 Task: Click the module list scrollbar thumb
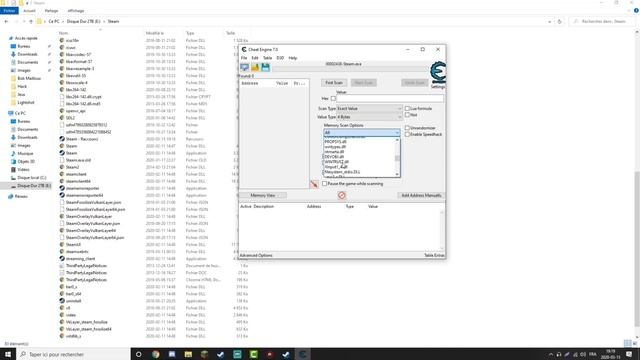point(397,158)
